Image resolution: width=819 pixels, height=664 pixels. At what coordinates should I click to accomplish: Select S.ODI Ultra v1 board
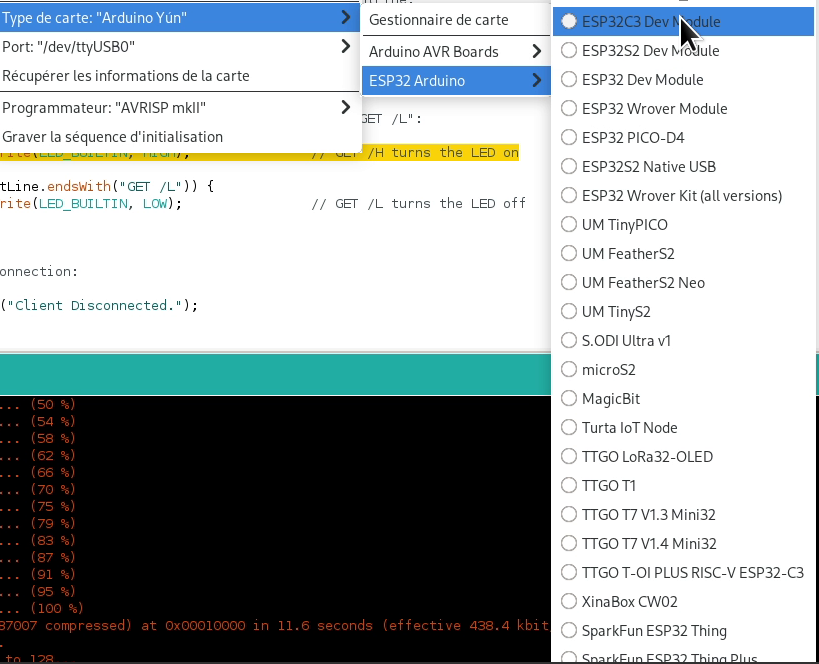coord(683,341)
